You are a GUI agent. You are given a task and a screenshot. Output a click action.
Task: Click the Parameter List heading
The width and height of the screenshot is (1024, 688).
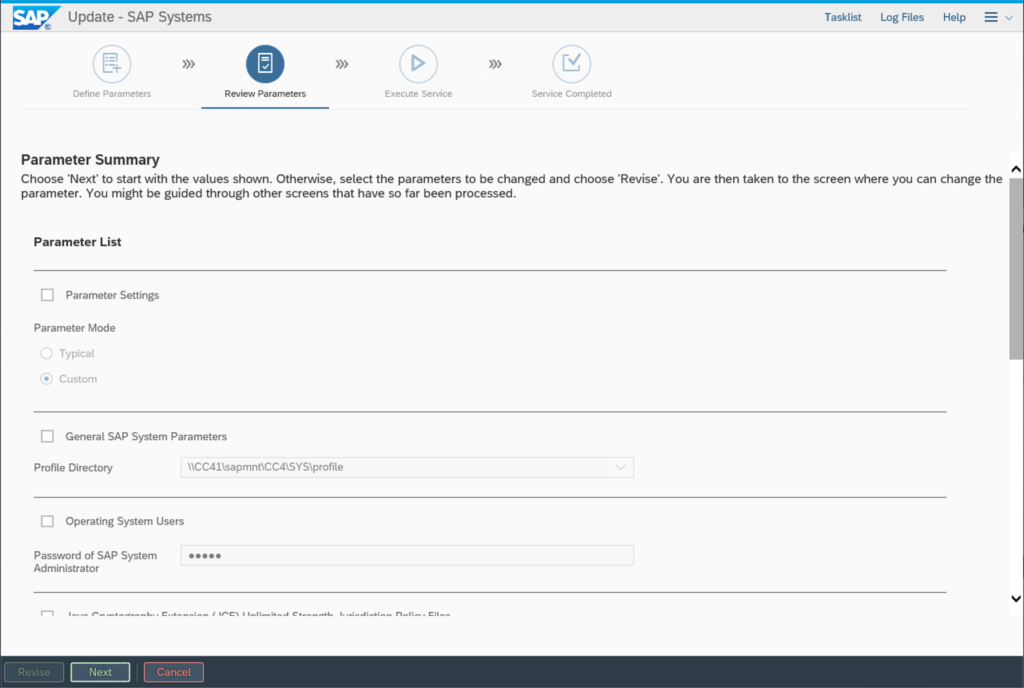[x=78, y=242]
